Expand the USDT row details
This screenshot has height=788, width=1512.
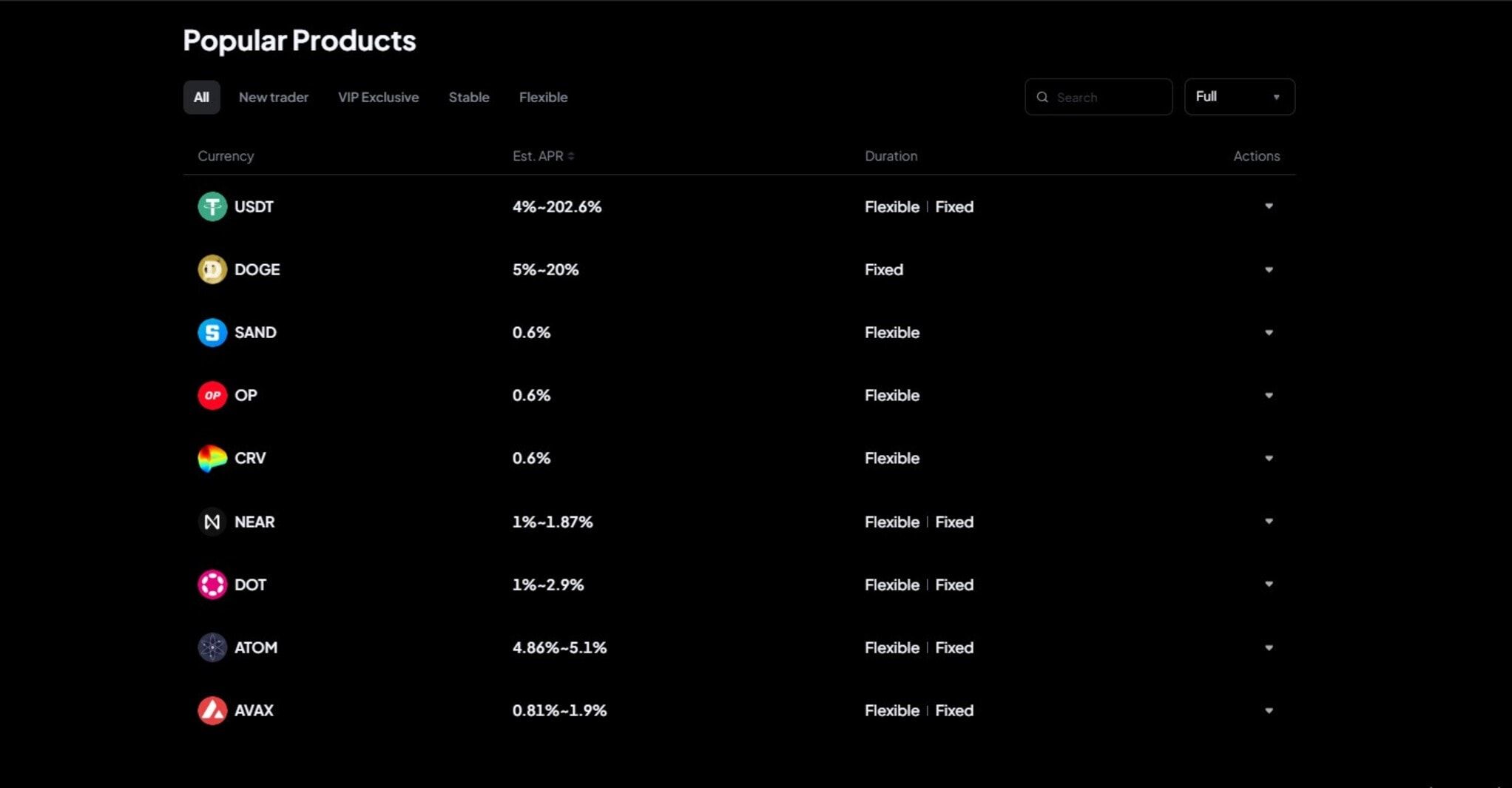pyautogui.click(x=1269, y=206)
